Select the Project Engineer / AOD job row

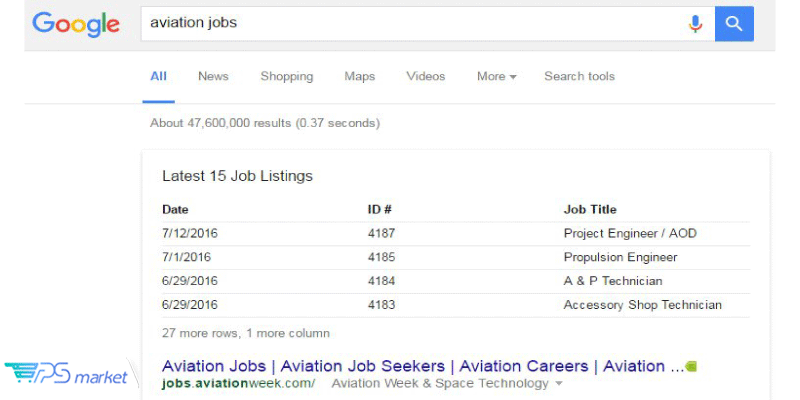click(456, 234)
